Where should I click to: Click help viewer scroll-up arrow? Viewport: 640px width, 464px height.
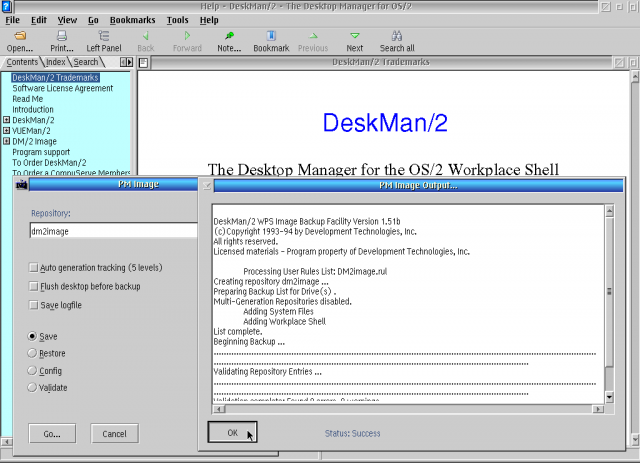point(635,76)
